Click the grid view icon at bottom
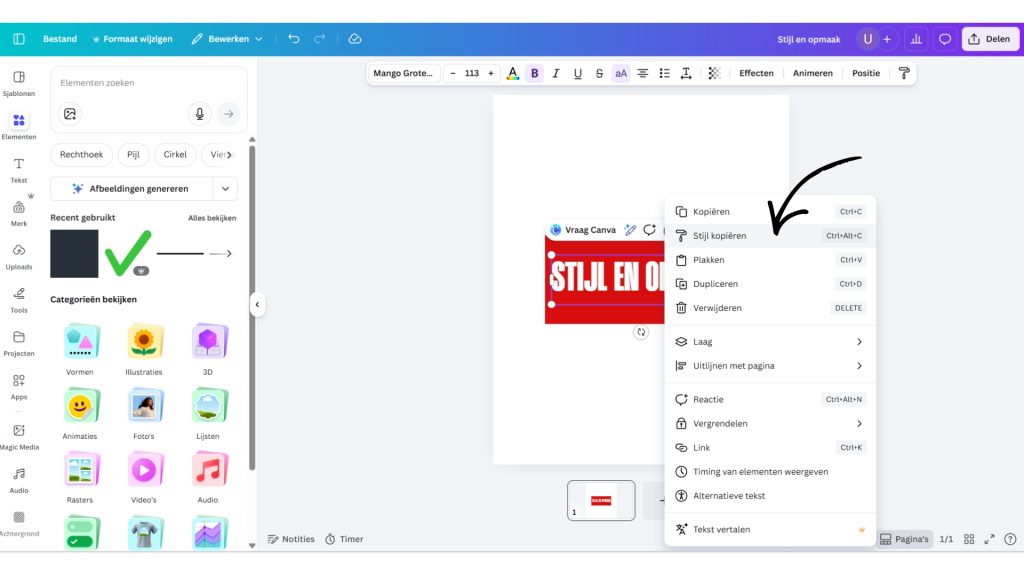Screen dimensions: 1024x576 point(969,539)
